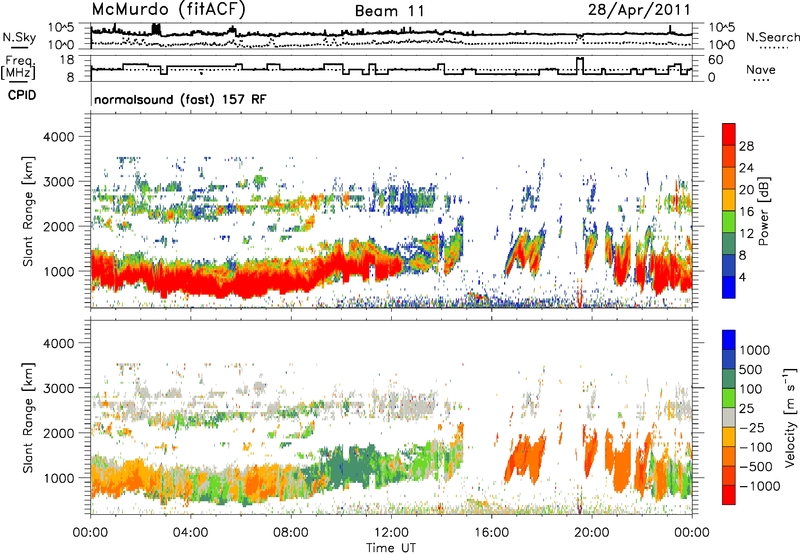Click the velocity colorbar value 25
Screen dimensions: 800x554
pos(746,409)
